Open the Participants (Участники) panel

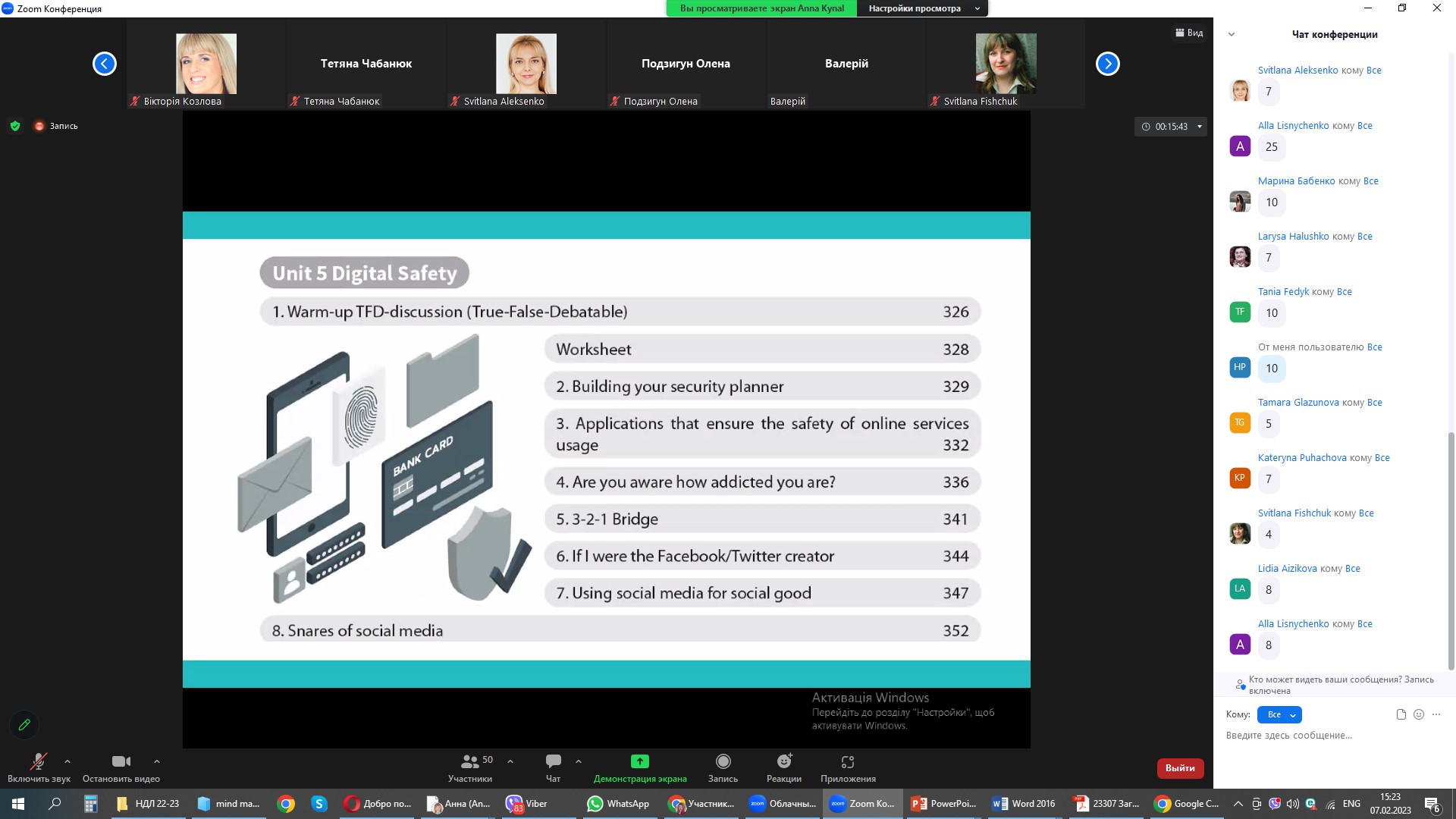pyautogui.click(x=470, y=767)
